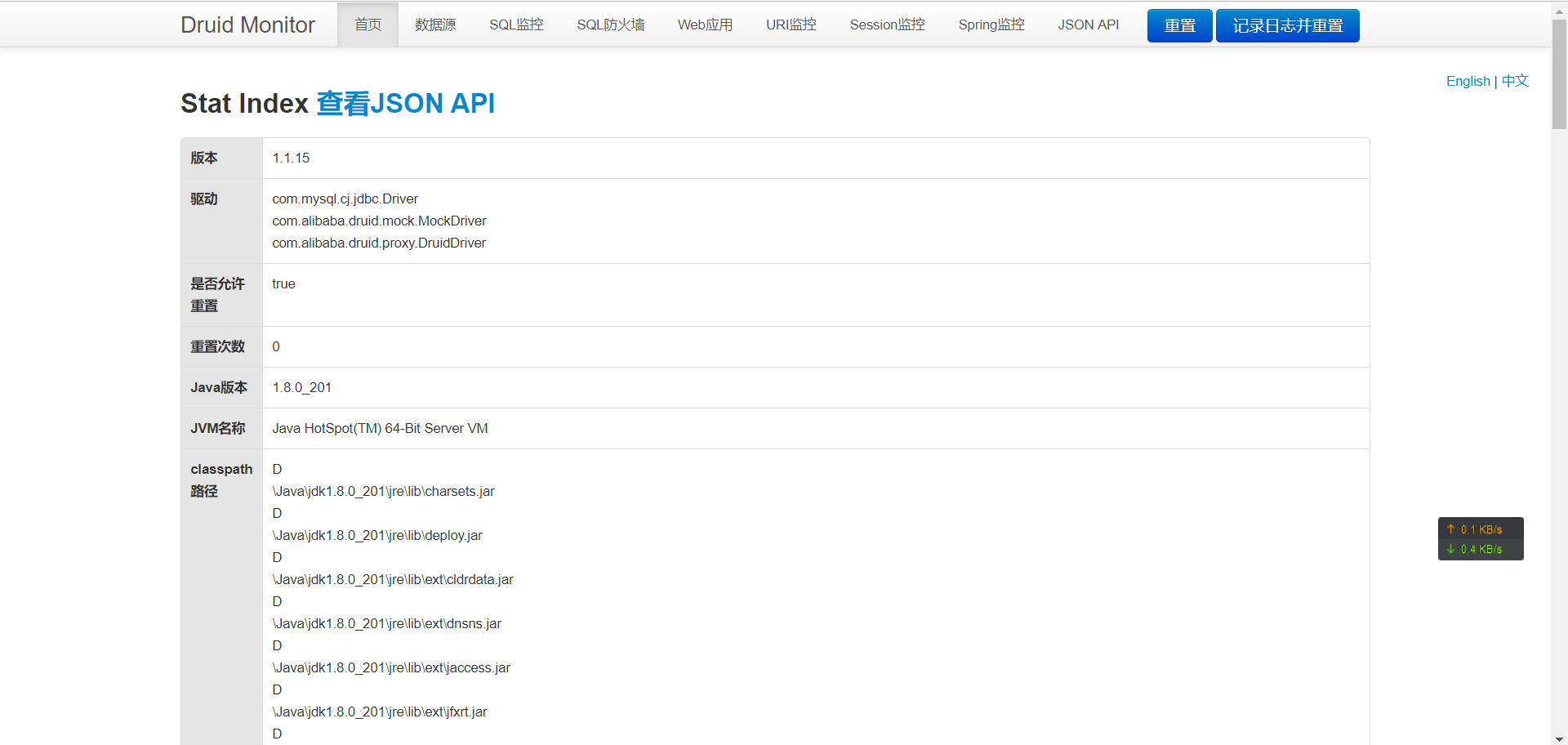
Task: Open the 查看JSON API heading link
Action: point(405,104)
